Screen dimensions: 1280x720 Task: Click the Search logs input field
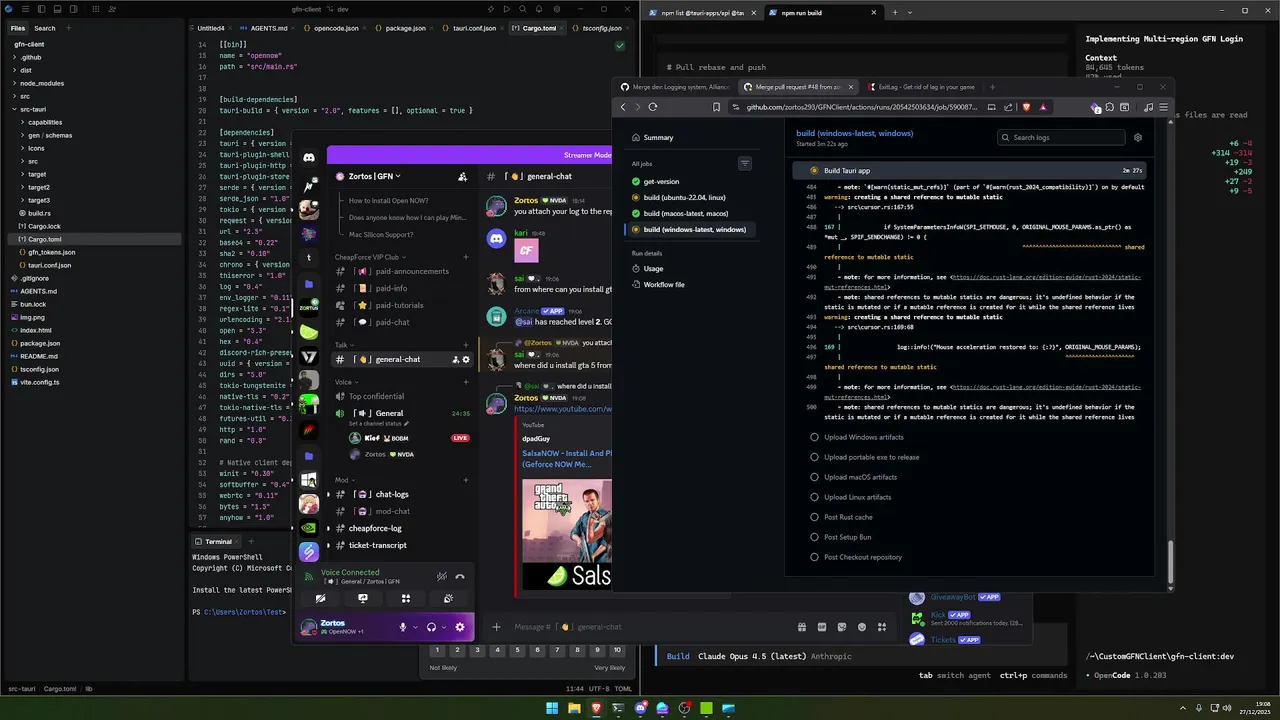pos(1060,137)
